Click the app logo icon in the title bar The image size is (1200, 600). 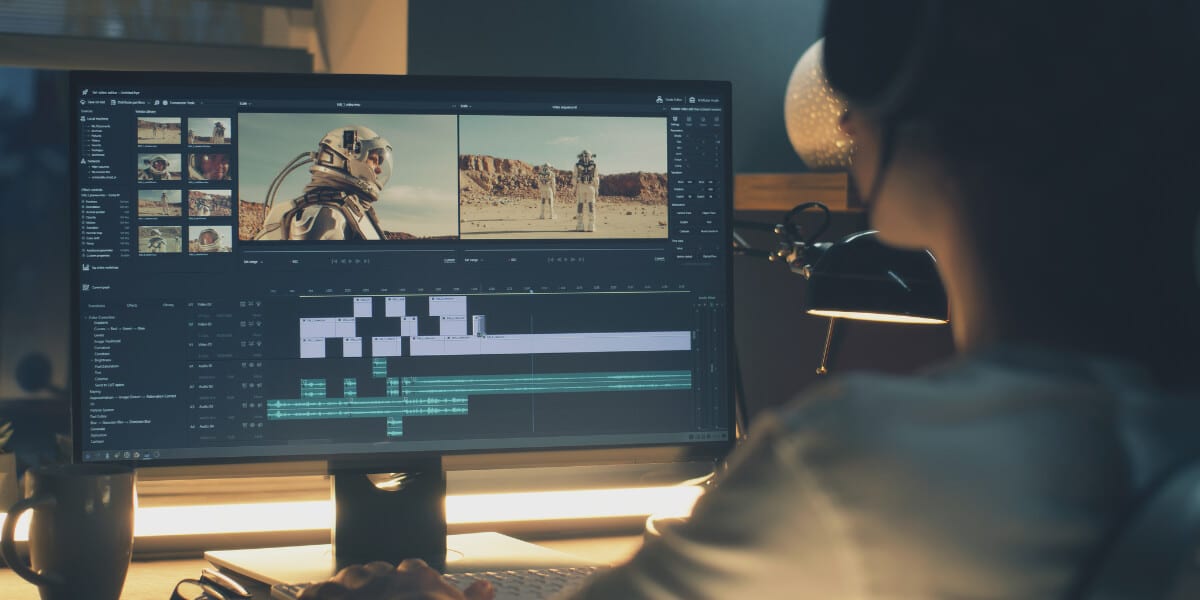[85, 91]
